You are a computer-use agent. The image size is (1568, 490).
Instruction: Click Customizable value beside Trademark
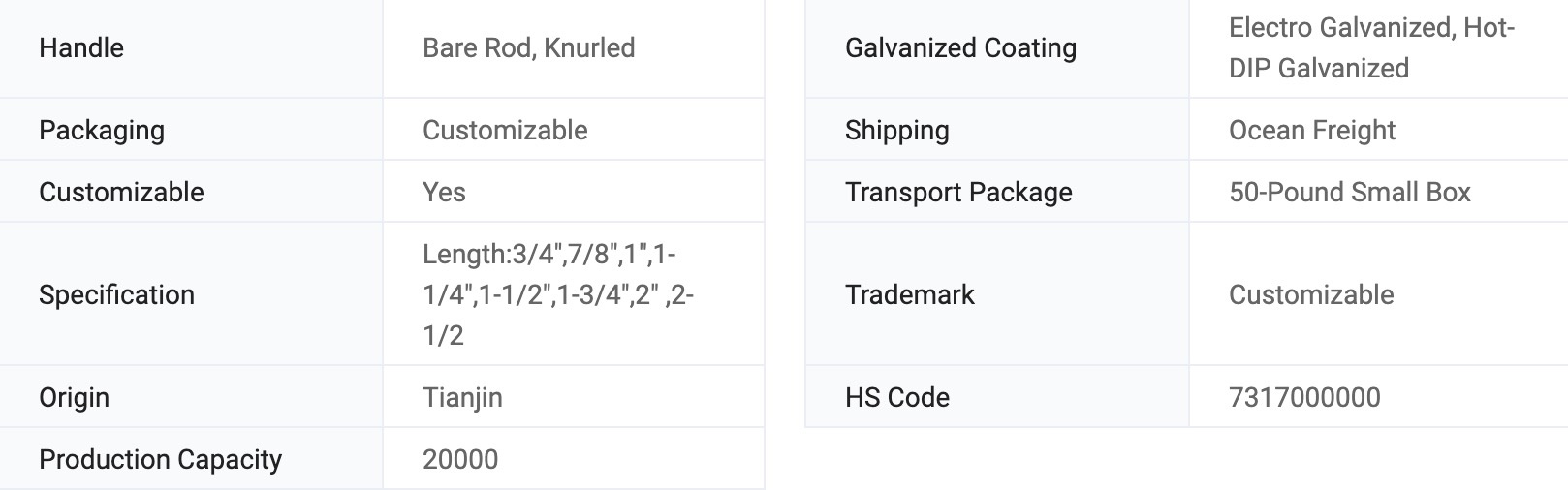click(x=1311, y=294)
